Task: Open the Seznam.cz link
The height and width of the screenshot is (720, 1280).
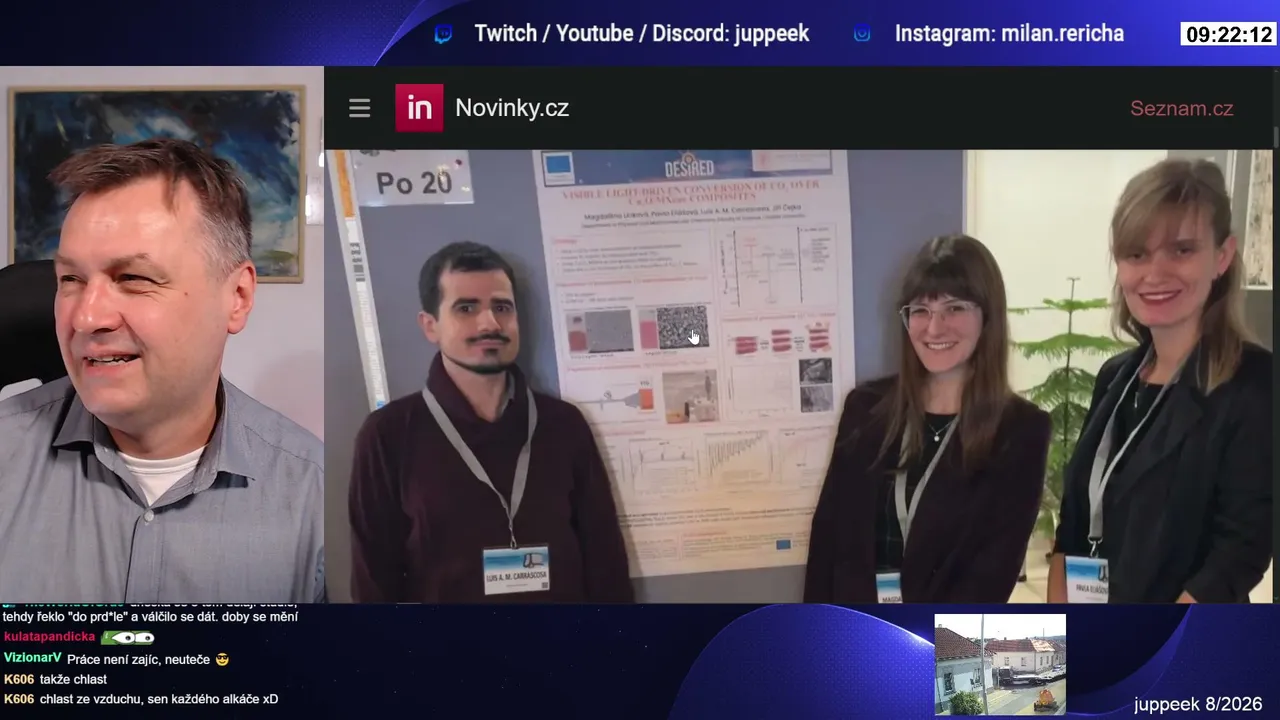Action: [1181, 108]
